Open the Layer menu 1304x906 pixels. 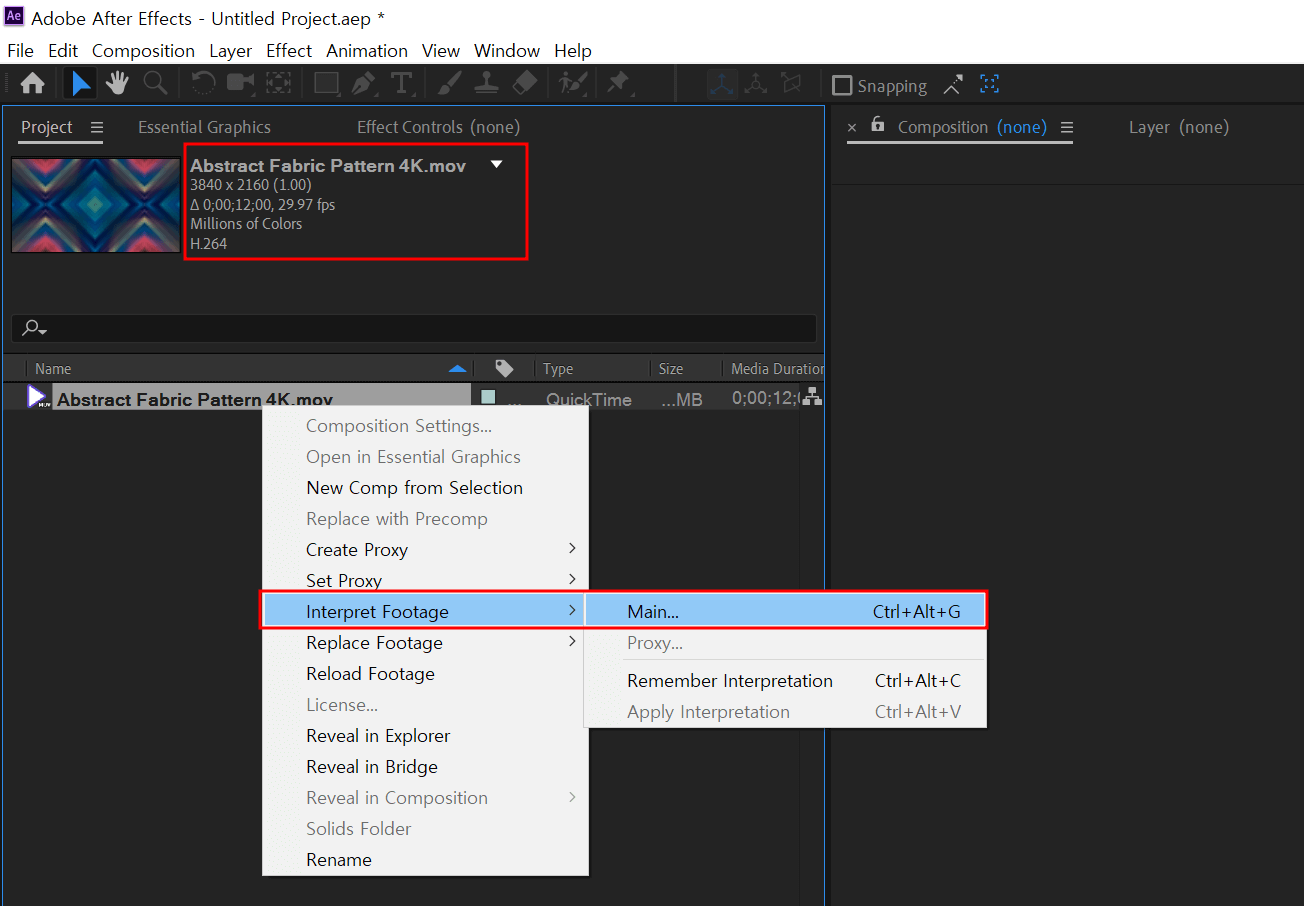coord(230,51)
